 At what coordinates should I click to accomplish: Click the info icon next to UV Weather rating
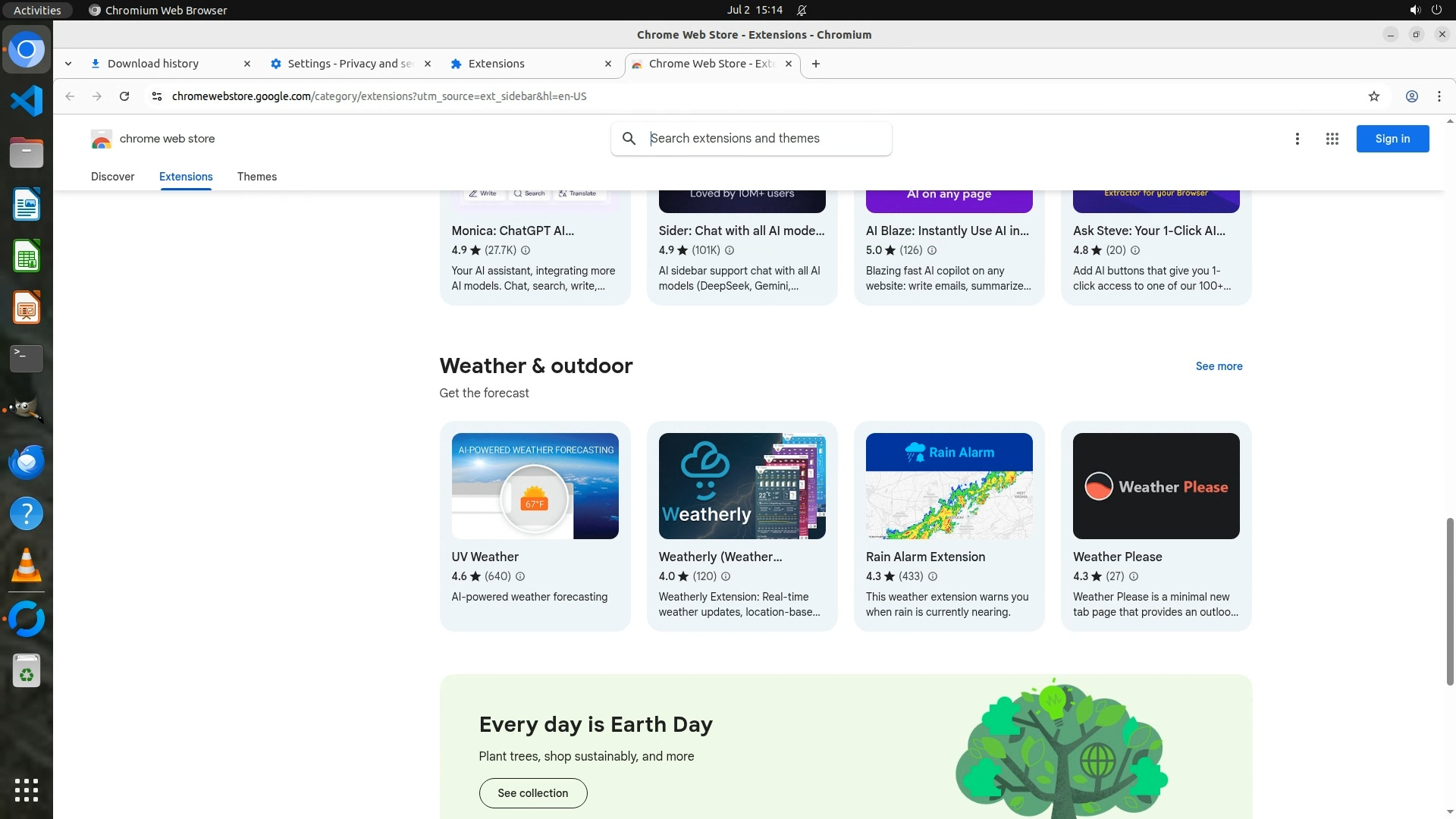[x=520, y=576]
